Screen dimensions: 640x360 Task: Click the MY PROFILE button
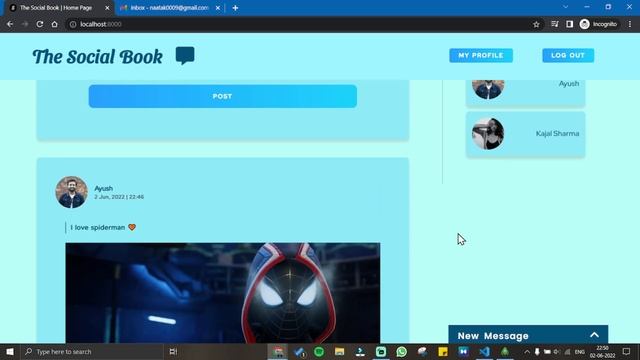click(x=481, y=56)
